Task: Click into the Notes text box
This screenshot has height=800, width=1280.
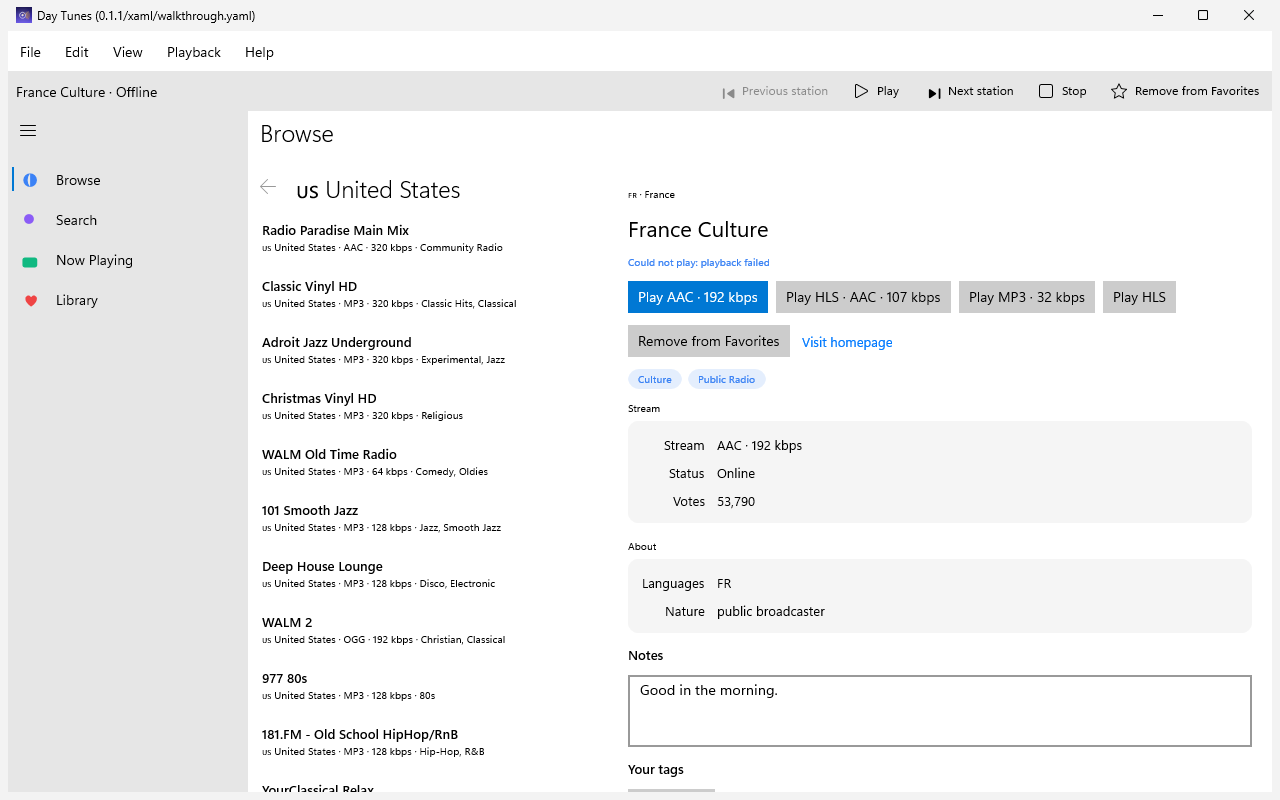Action: point(940,711)
